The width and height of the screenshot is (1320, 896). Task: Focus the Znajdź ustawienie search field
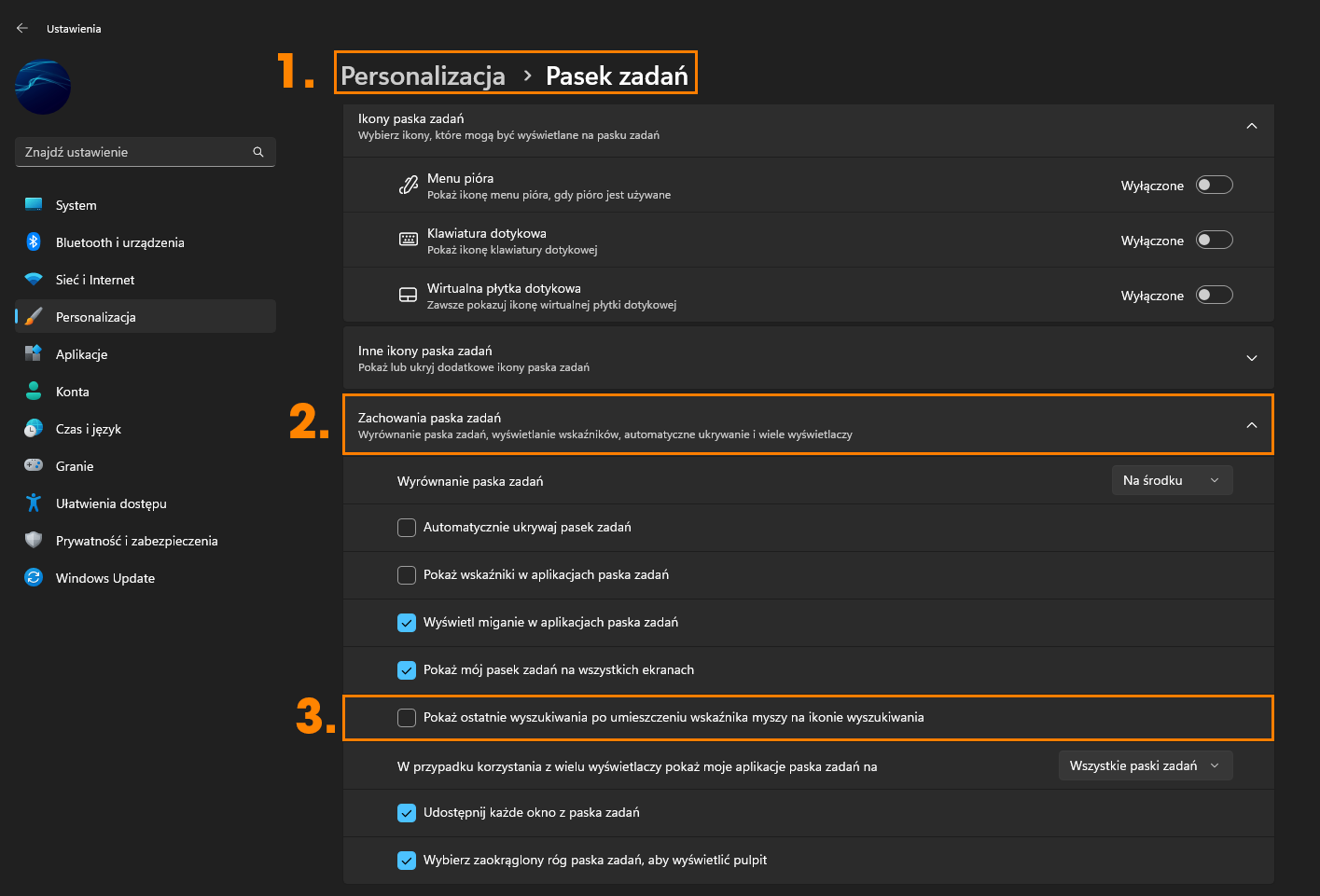(146, 152)
